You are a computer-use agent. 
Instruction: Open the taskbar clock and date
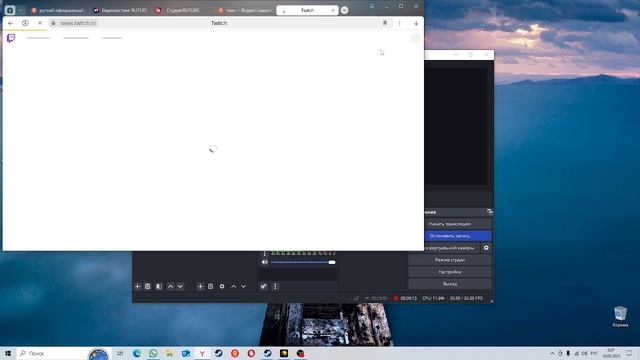(611, 353)
